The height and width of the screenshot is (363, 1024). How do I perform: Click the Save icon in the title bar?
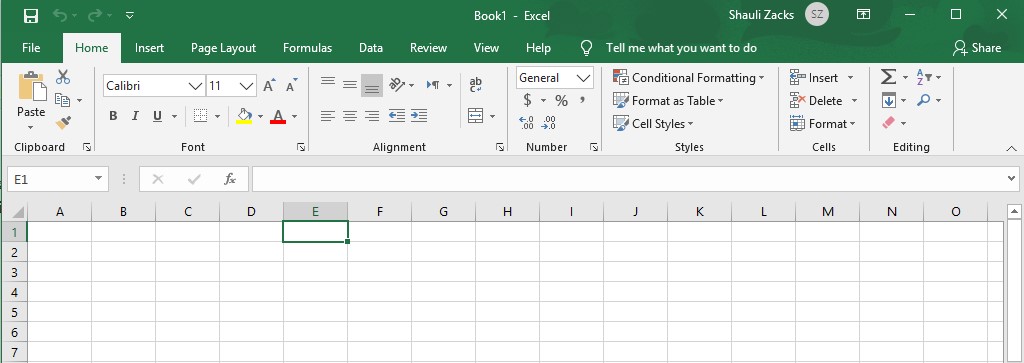coord(31,15)
